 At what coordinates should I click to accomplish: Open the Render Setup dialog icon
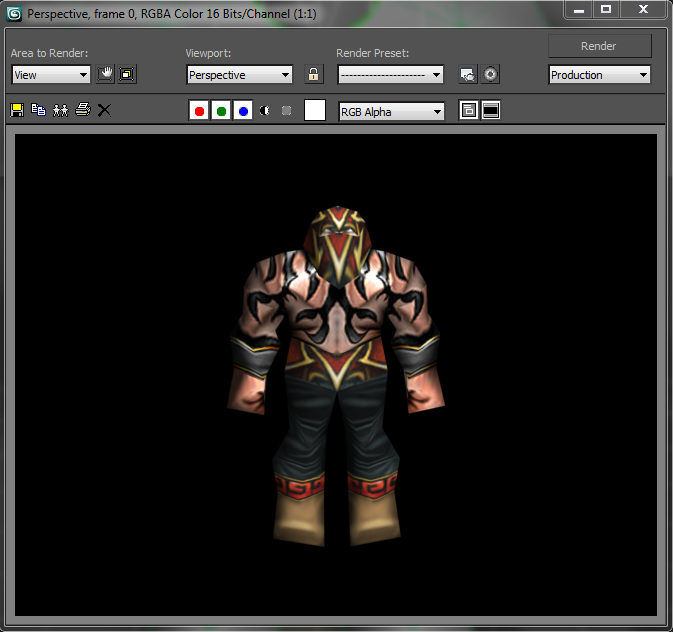pos(468,74)
